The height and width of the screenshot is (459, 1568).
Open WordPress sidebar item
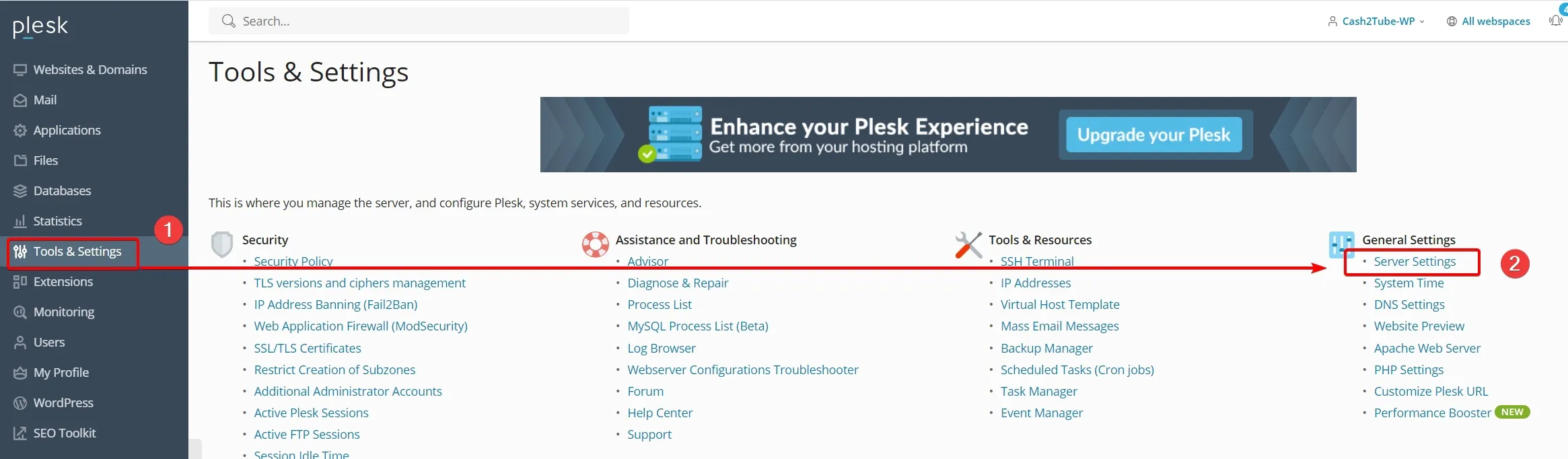pyautogui.click(x=63, y=403)
